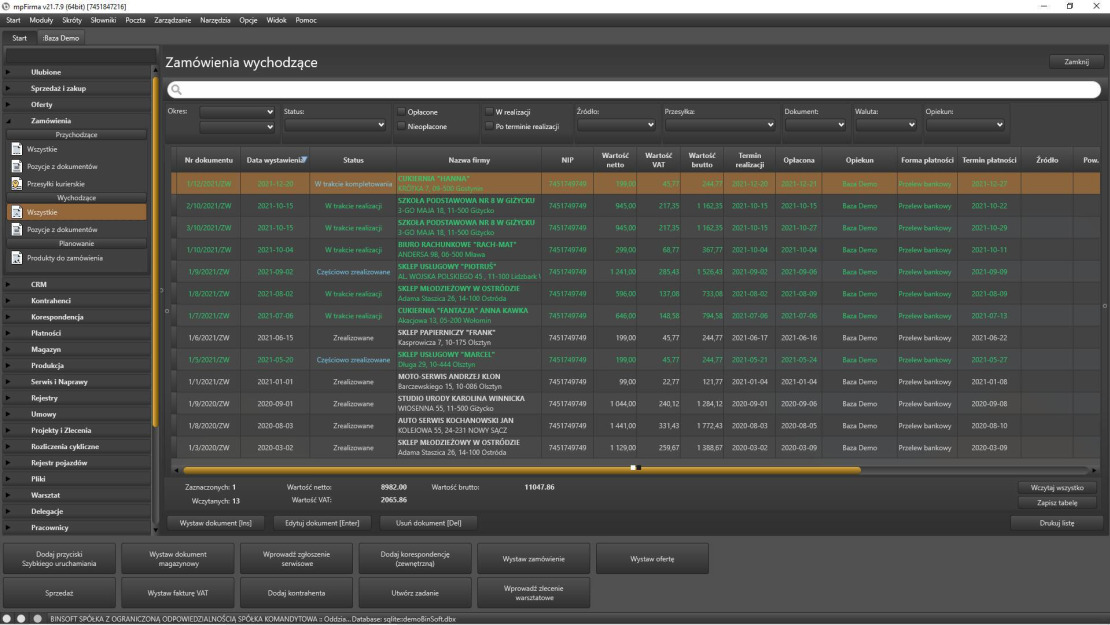Enable the Opłacone checkbox
1110x625 pixels.
click(401, 112)
